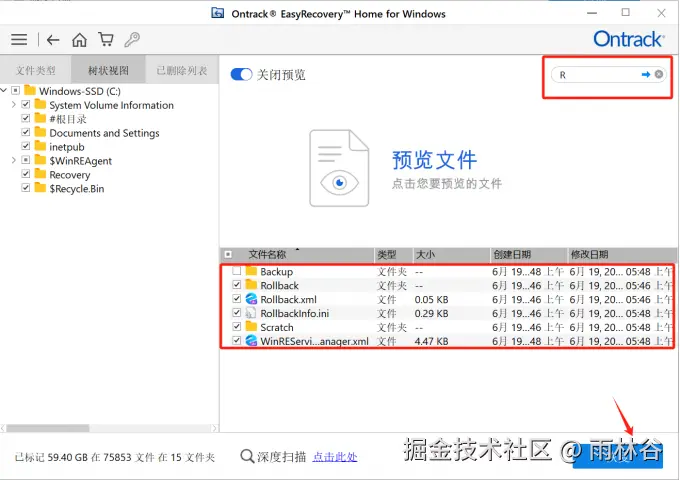Select the Recovery folder label in tree

(x=70, y=174)
